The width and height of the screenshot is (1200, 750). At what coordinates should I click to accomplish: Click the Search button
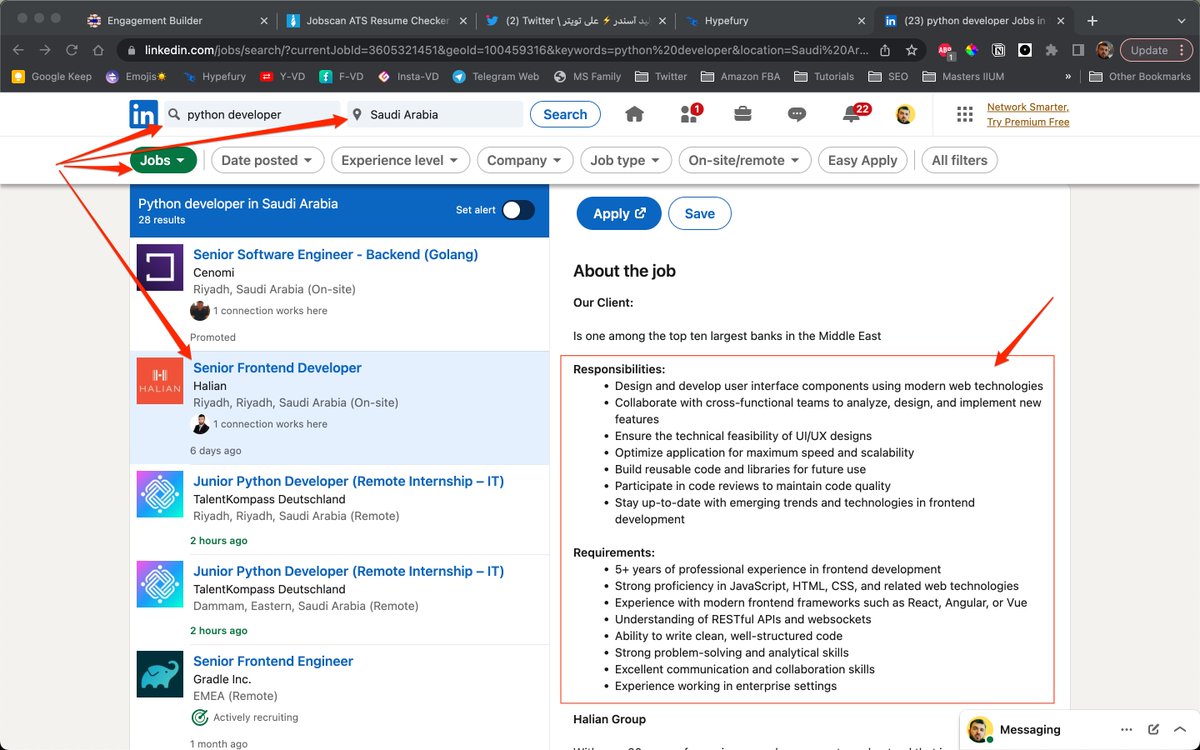565,114
